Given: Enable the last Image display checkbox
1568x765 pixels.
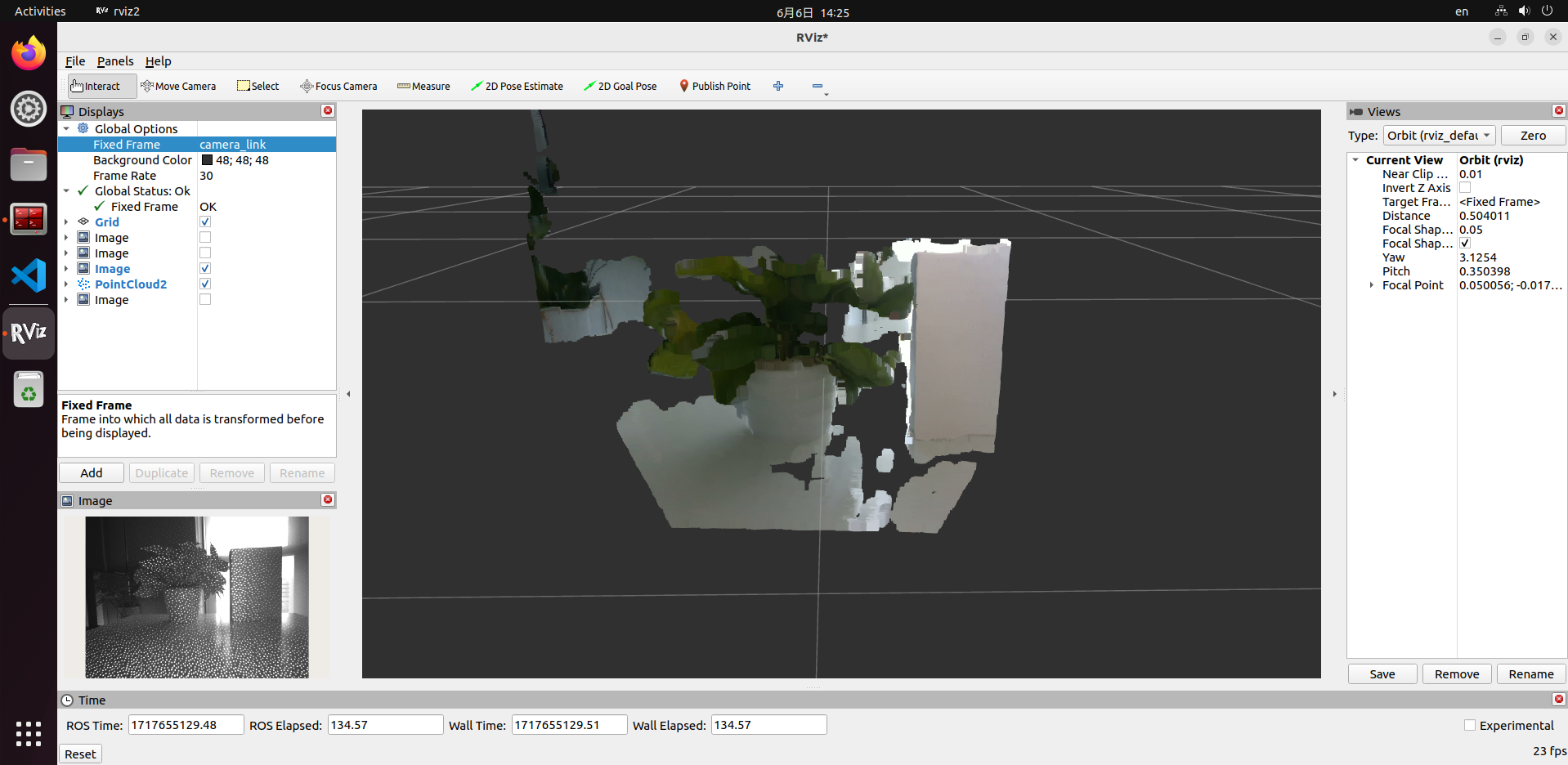Looking at the screenshot, I should (x=205, y=299).
